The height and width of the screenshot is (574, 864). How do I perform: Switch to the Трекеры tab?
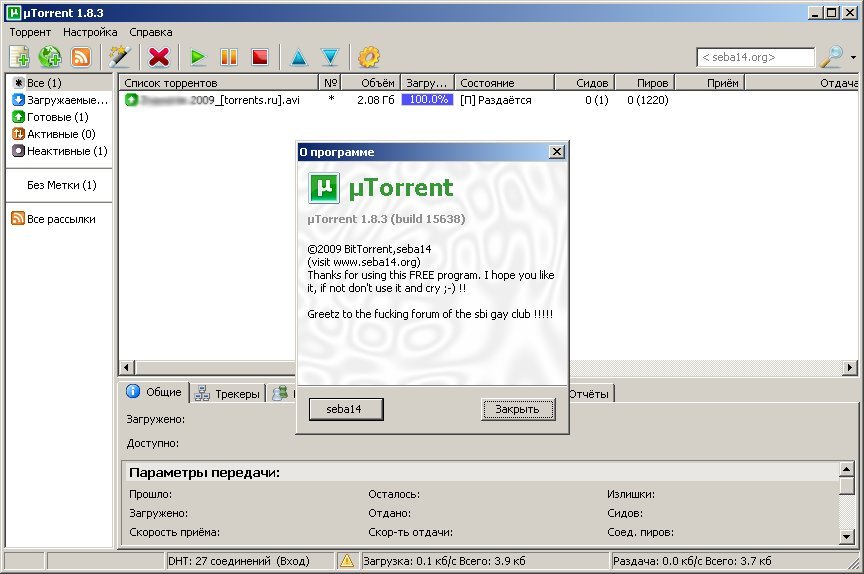(228, 393)
